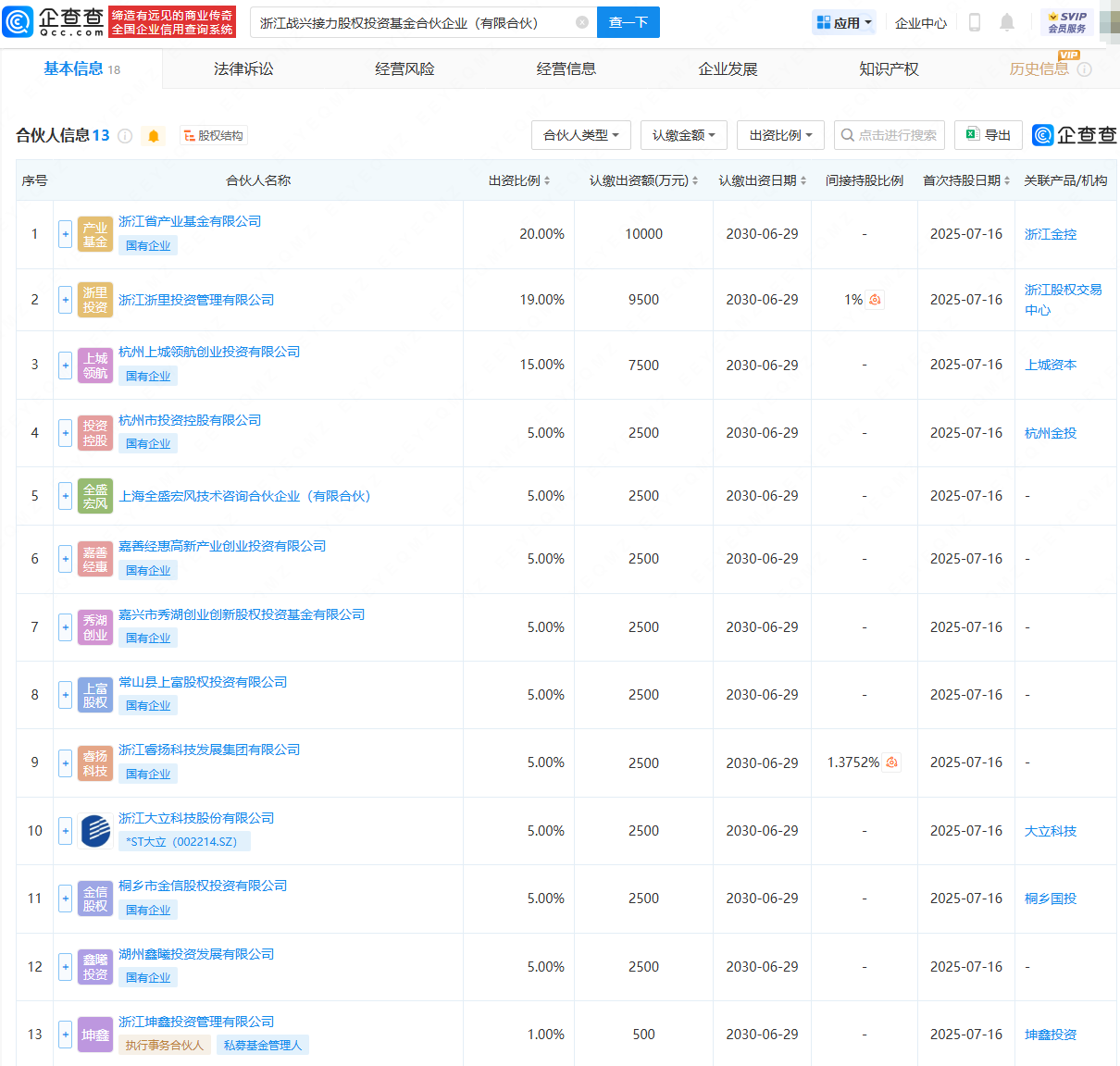Click the 全盛宏风 company logo

pos(95,496)
